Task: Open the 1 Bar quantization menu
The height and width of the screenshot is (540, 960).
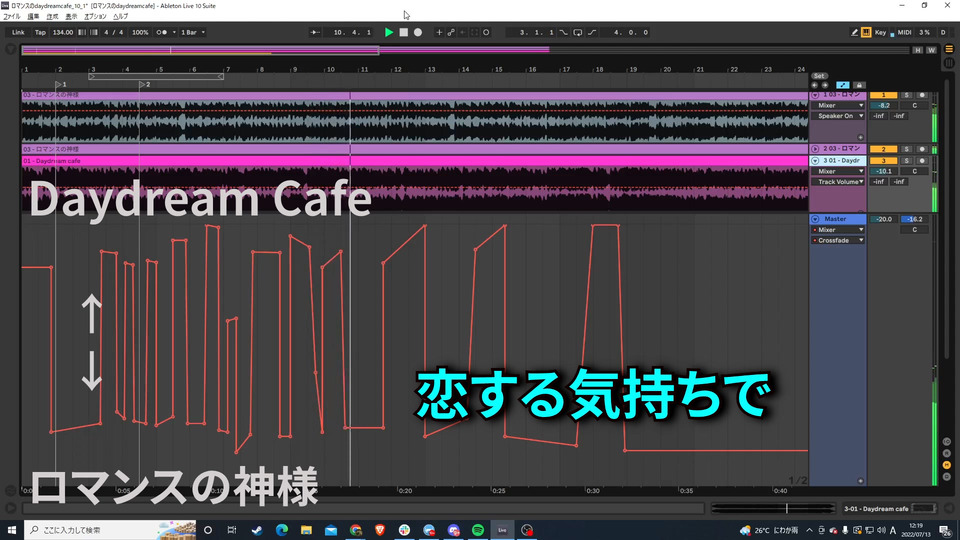Action: [193, 32]
